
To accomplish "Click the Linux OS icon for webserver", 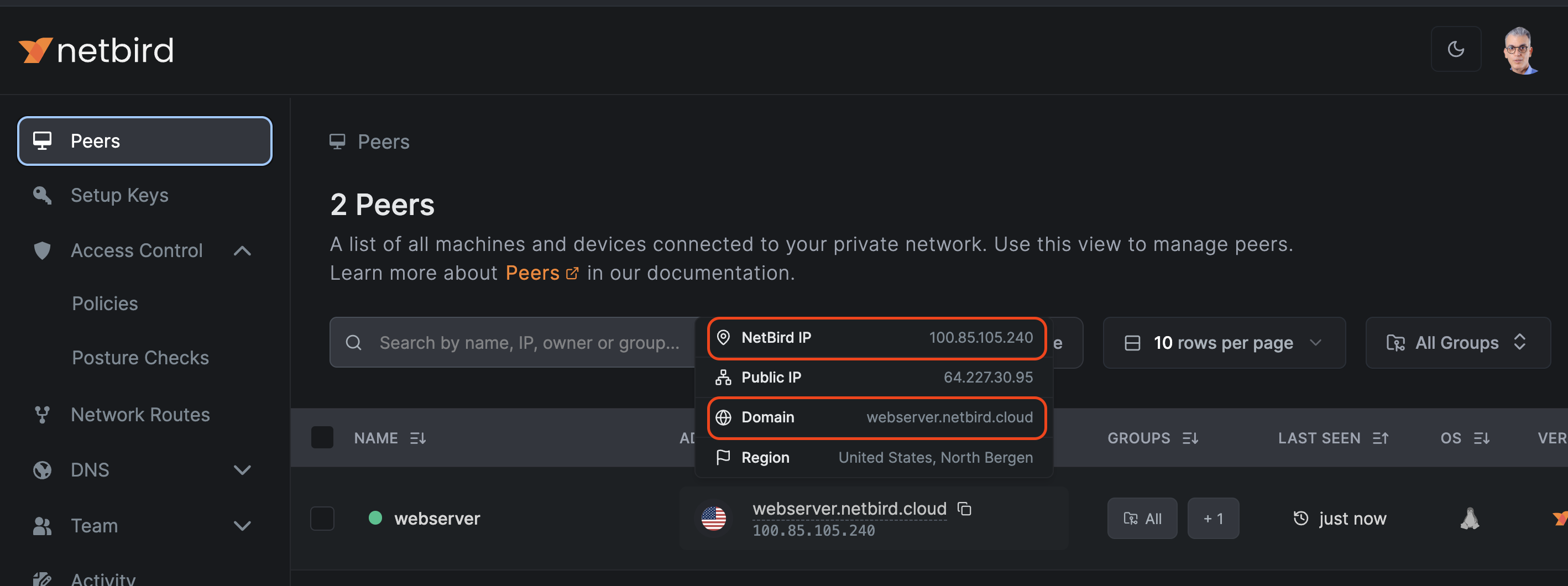I will click(x=1470, y=519).
